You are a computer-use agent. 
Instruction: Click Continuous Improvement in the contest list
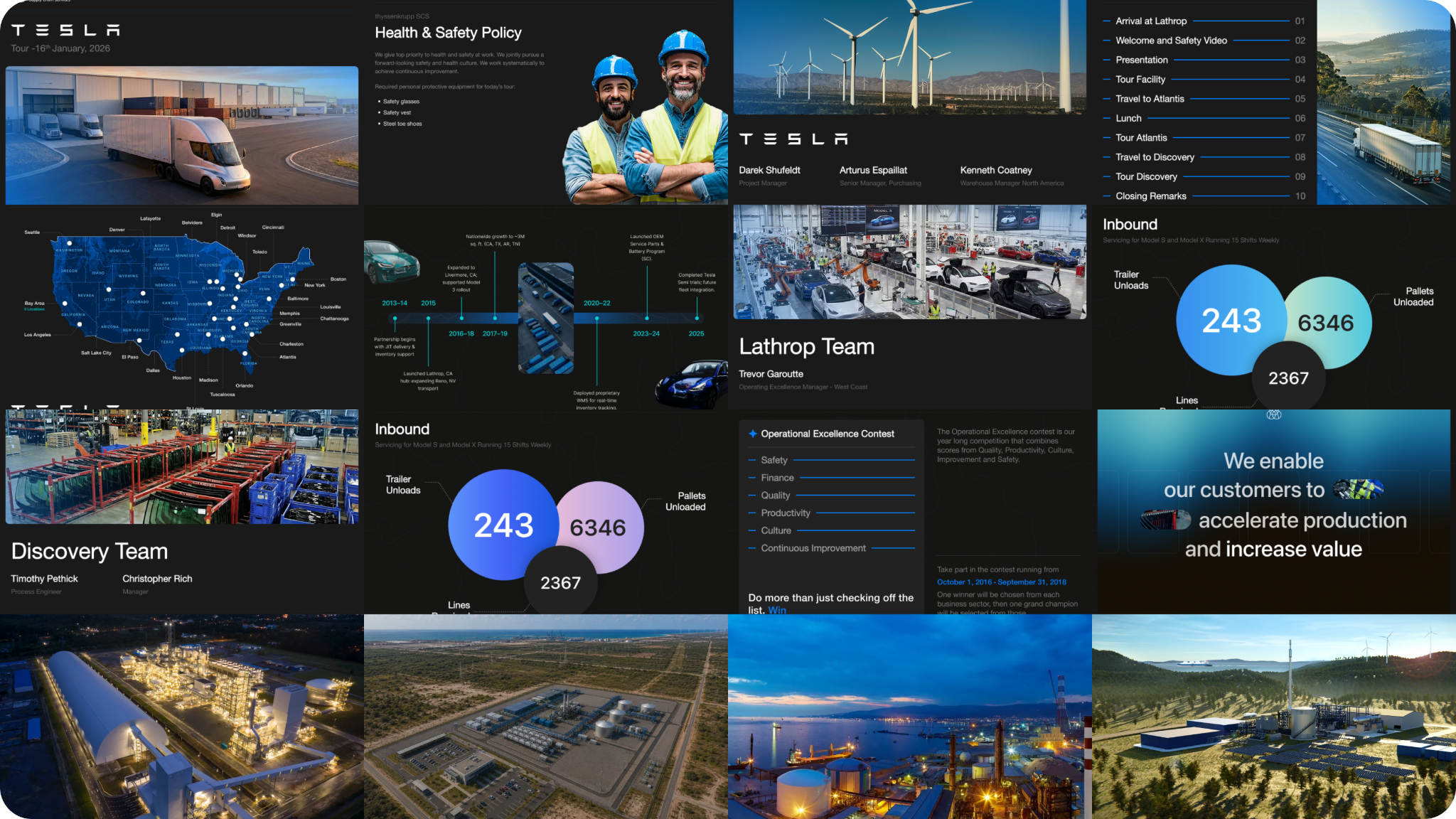832,548
